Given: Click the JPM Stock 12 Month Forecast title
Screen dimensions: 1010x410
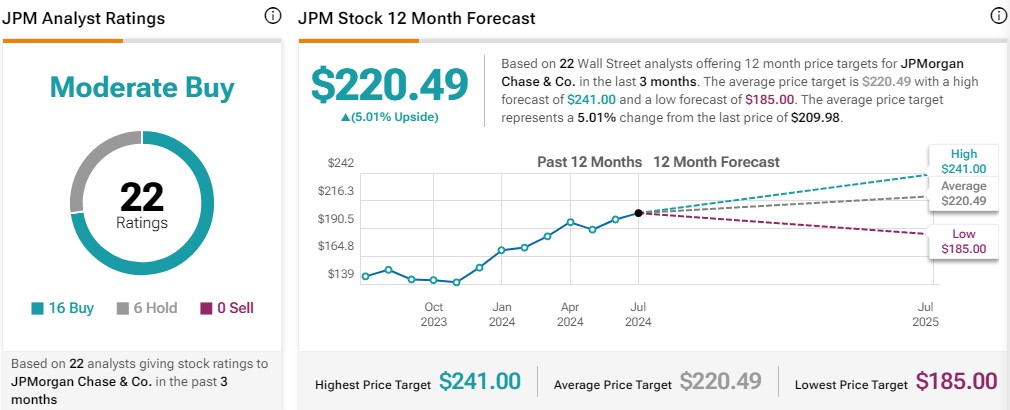Looking at the screenshot, I should click(417, 18).
